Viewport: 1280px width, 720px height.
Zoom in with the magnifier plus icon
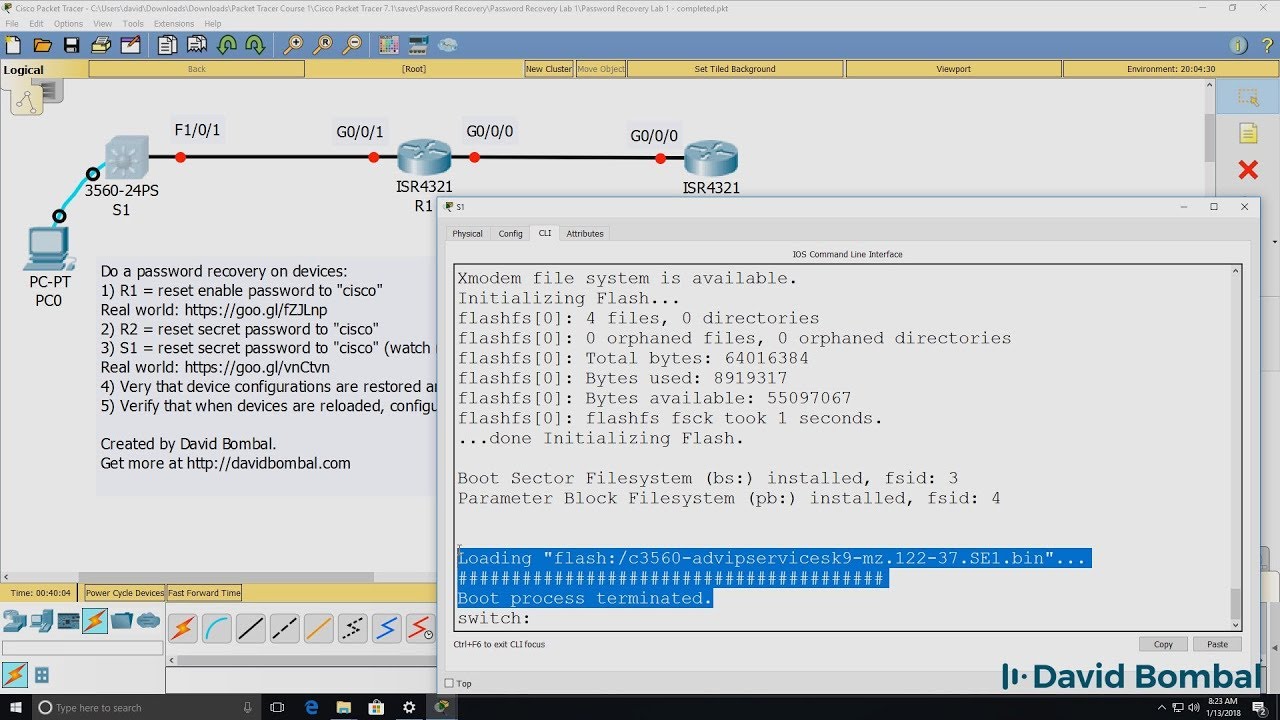coord(293,45)
